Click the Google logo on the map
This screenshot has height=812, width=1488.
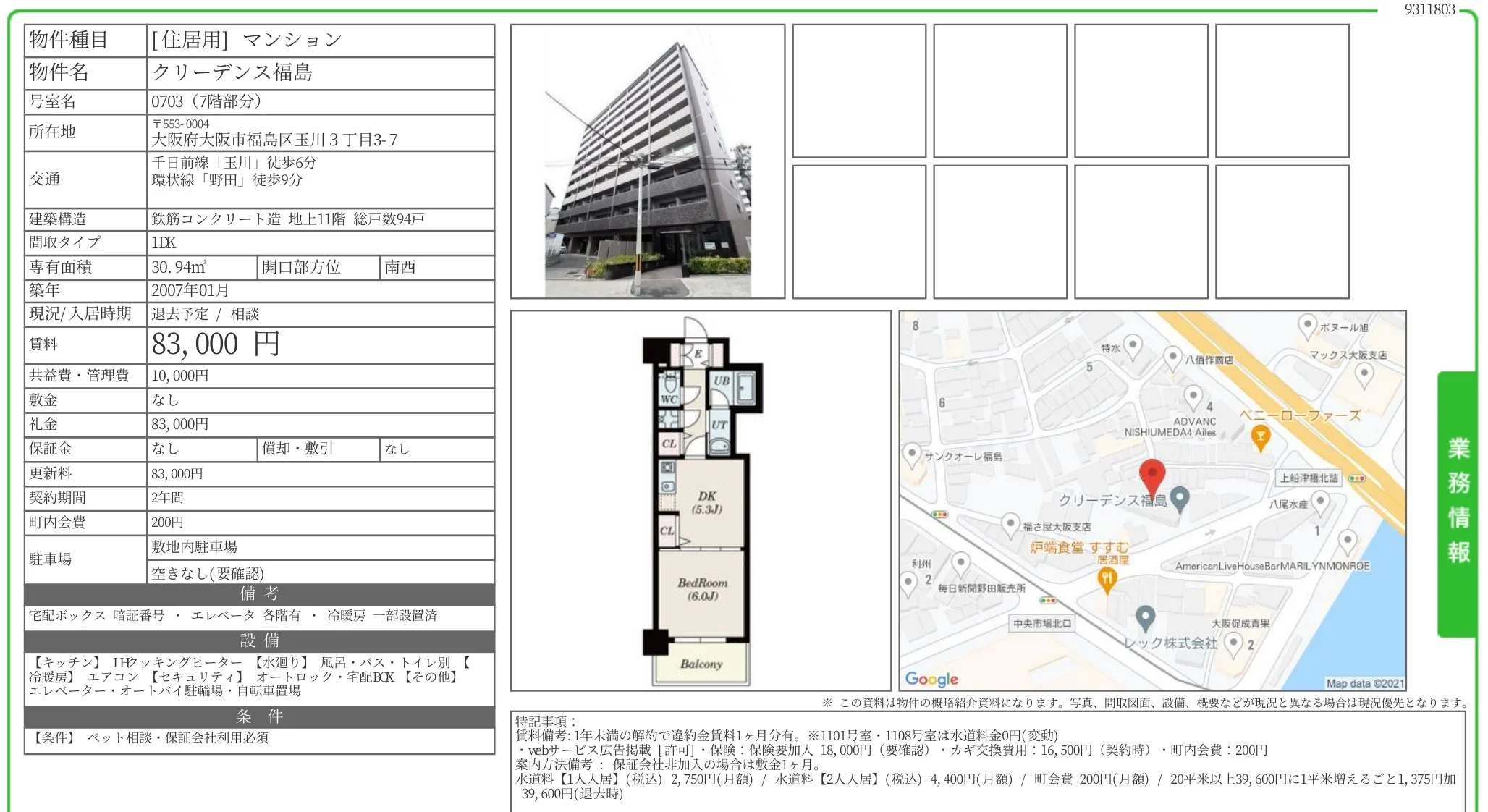(x=931, y=679)
